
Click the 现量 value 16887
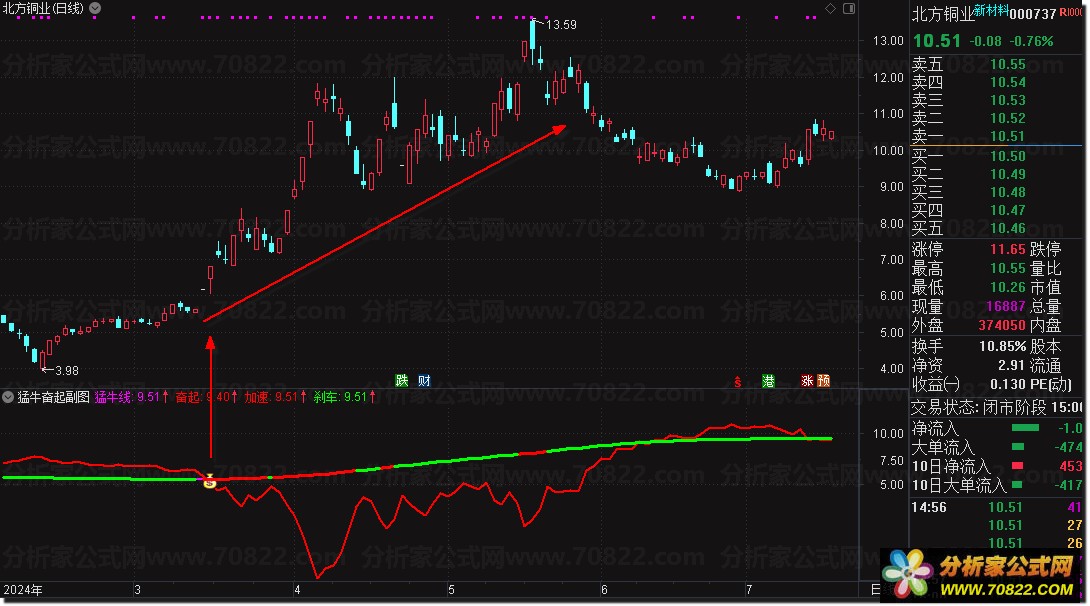(1005, 306)
